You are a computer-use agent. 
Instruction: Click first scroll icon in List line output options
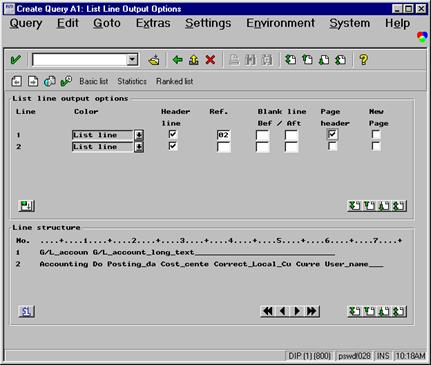point(354,206)
